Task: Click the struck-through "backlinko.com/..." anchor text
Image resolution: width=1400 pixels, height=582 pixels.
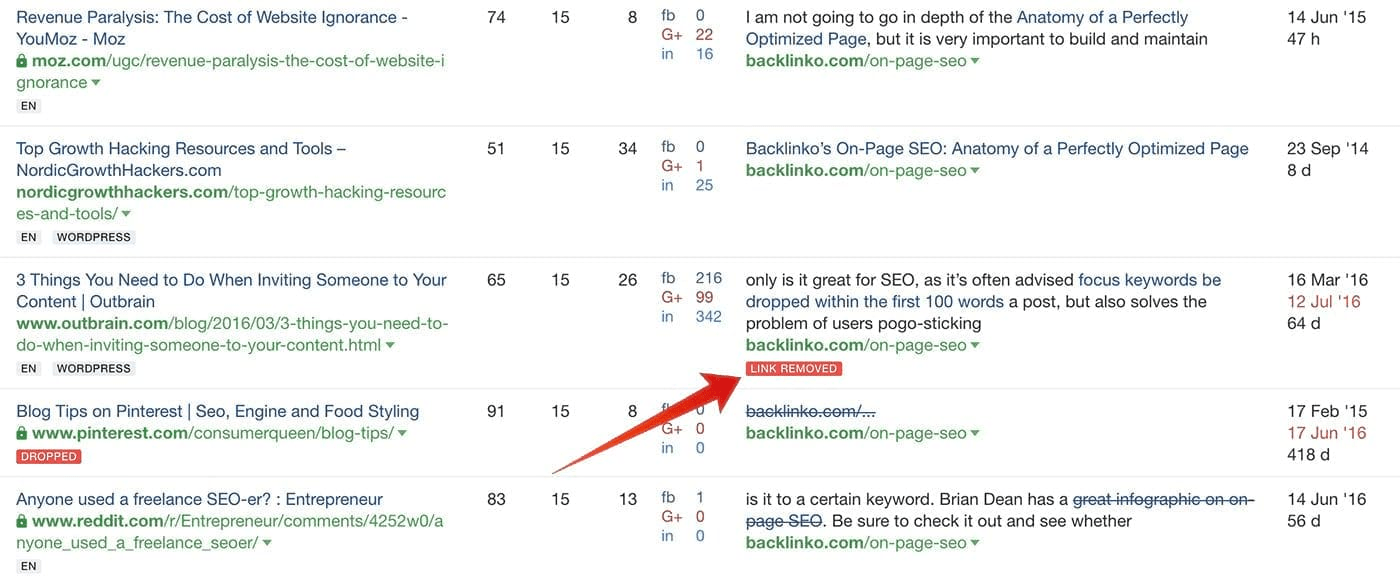Action: coord(811,411)
